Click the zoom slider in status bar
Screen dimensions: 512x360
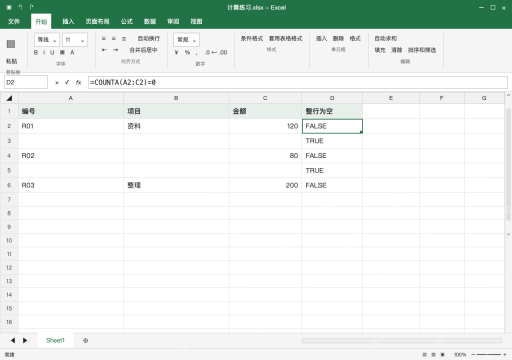click(x=489, y=355)
